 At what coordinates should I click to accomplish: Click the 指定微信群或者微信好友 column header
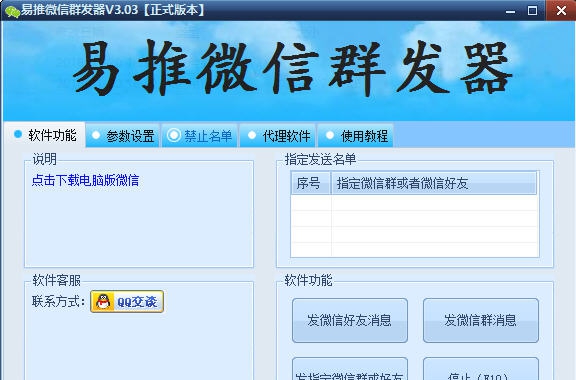[433, 183]
